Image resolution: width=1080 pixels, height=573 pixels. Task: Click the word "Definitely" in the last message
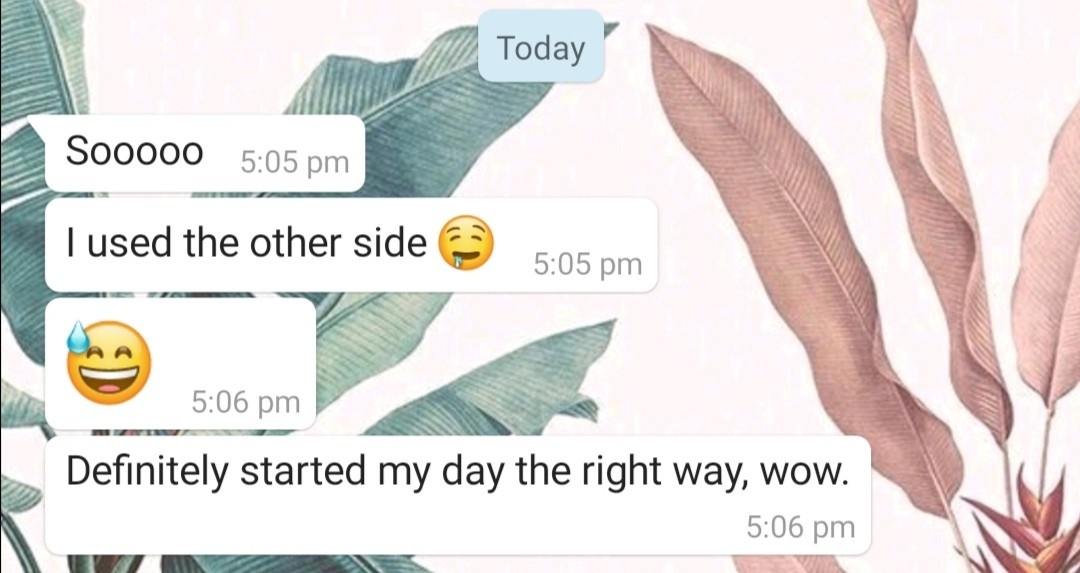(146, 471)
